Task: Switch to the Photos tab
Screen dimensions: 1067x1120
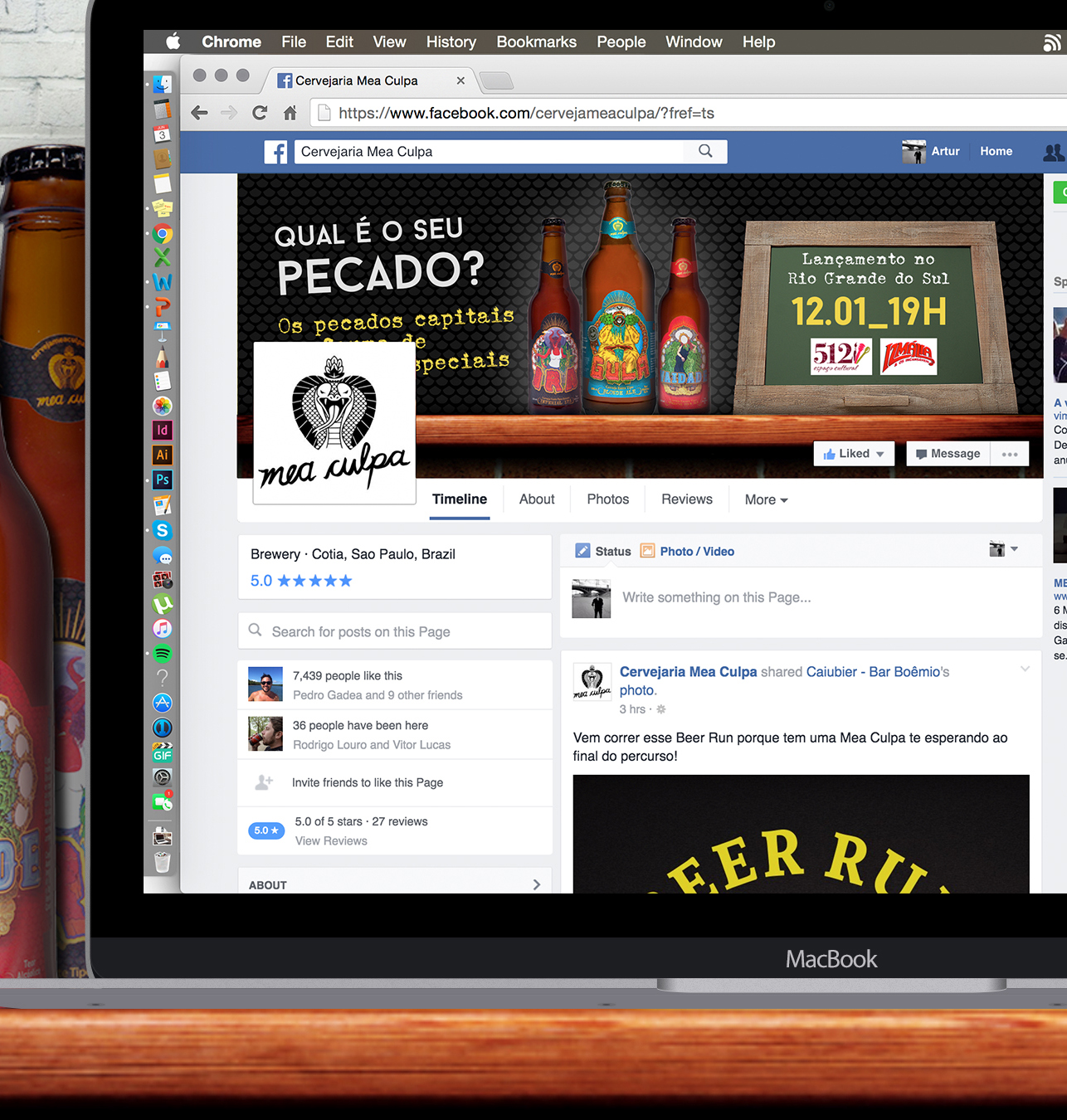Action: pos(607,499)
